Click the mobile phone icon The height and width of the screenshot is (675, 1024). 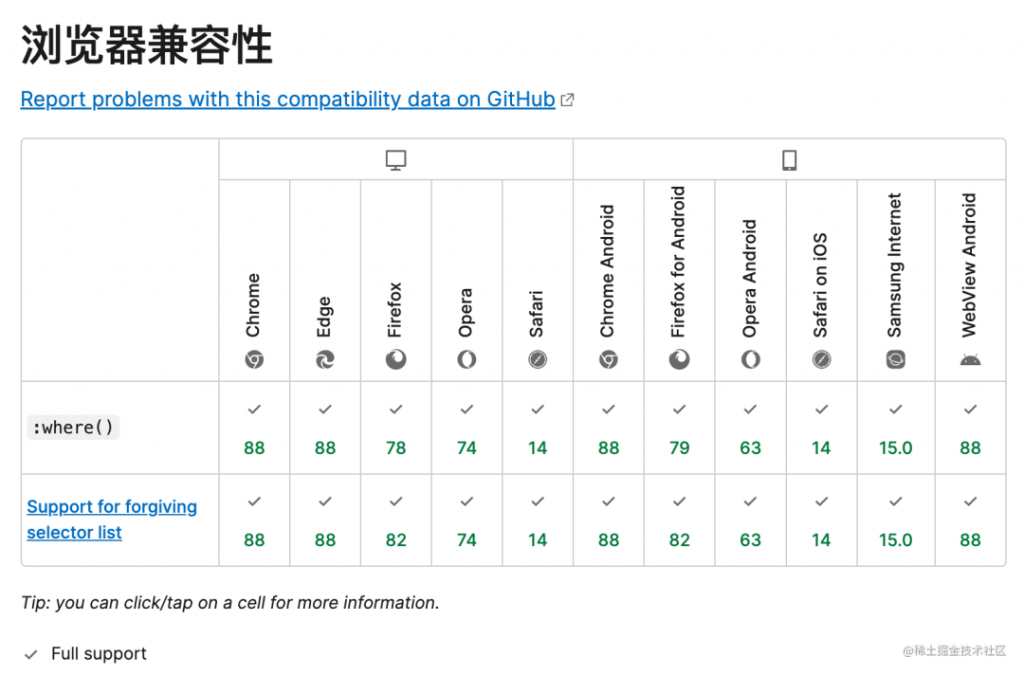point(790,160)
